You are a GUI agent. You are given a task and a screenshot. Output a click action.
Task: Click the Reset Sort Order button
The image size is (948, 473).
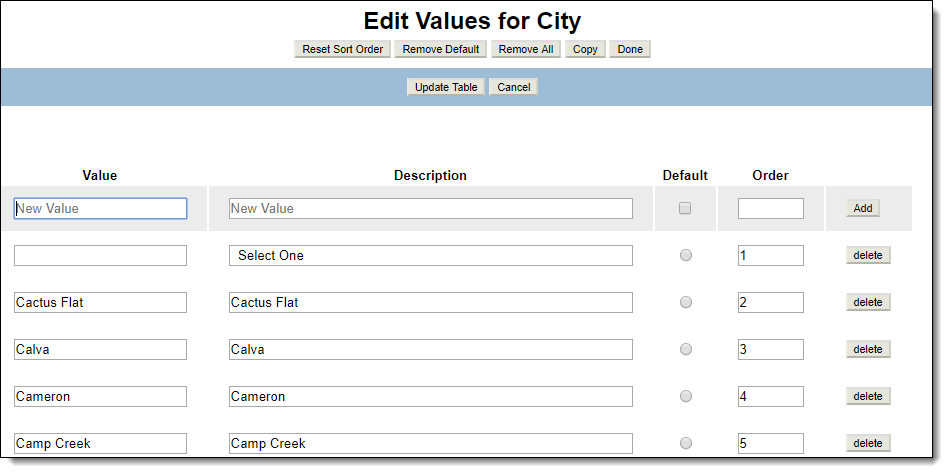click(343, 50)
